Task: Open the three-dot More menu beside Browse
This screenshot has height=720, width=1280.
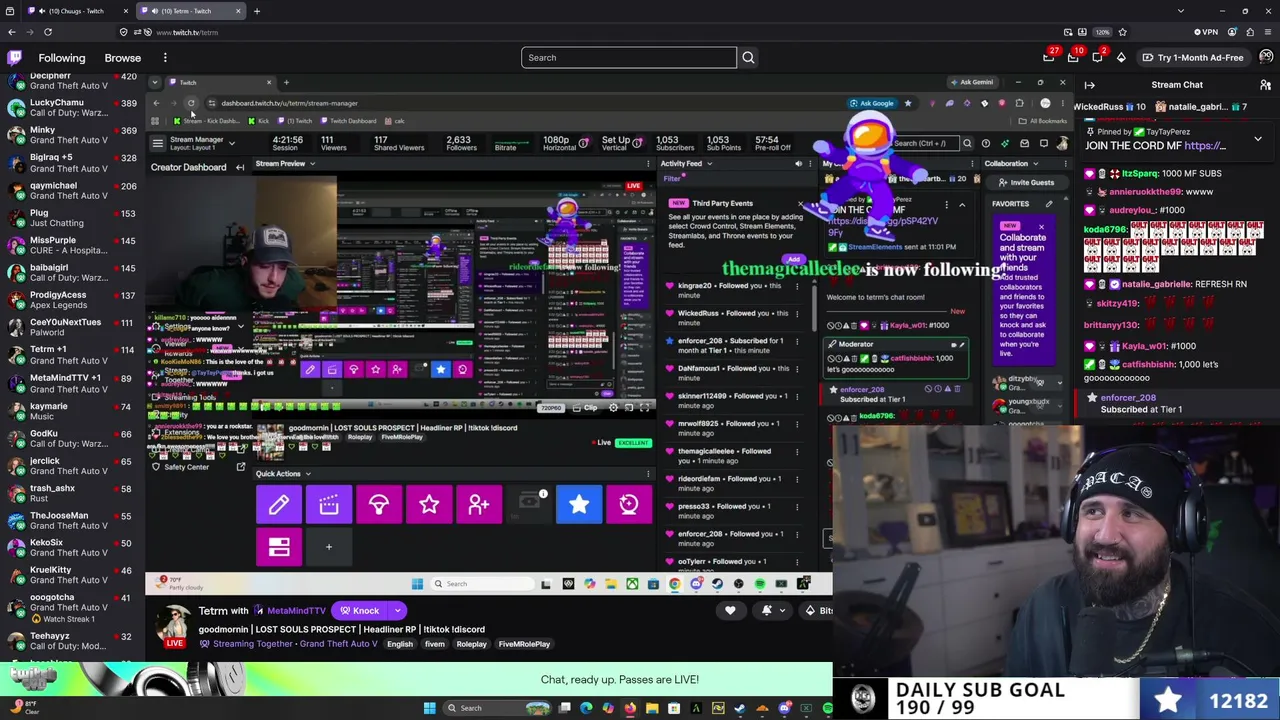Action: tap(165, 58)
